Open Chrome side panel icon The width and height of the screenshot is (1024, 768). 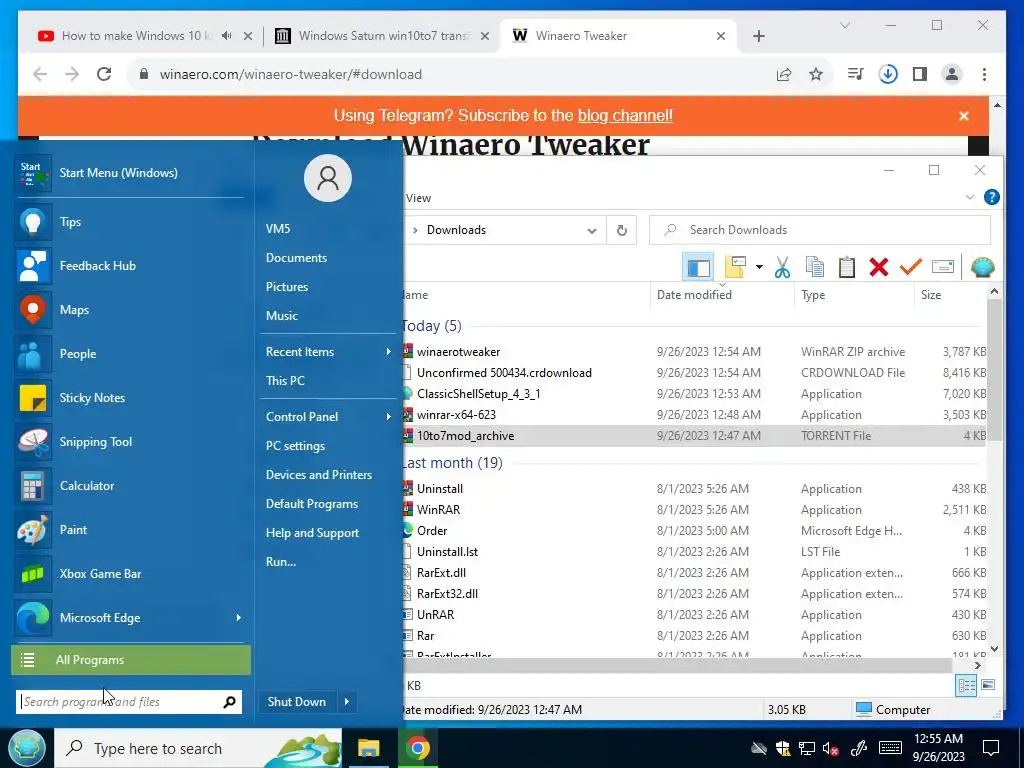click(920, 74)
